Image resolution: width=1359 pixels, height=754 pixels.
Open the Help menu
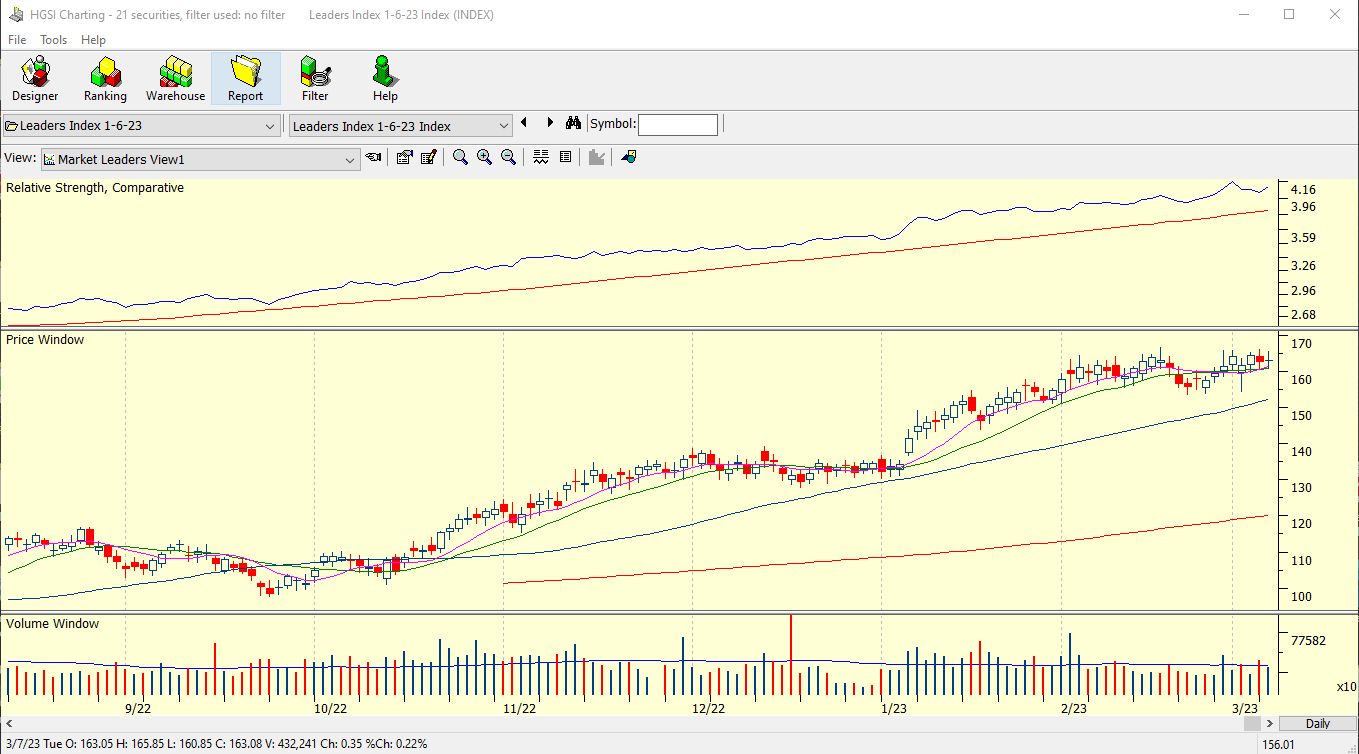click(93, 40)
